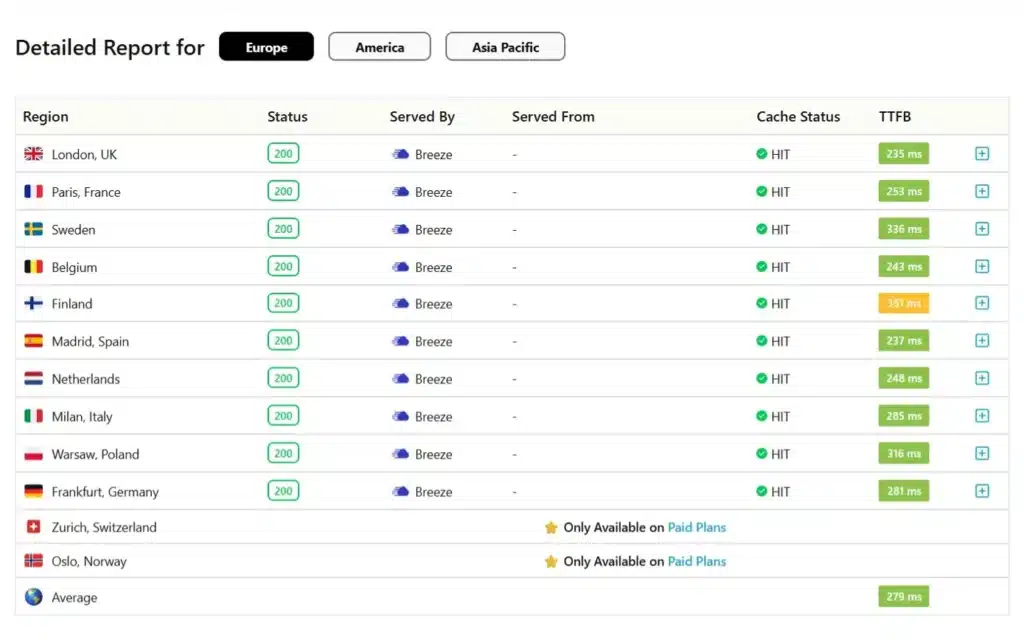This screenshot has width=1024, height=640.
Task: Switch report to Europe tab
Action: click(x=266, y=47)
